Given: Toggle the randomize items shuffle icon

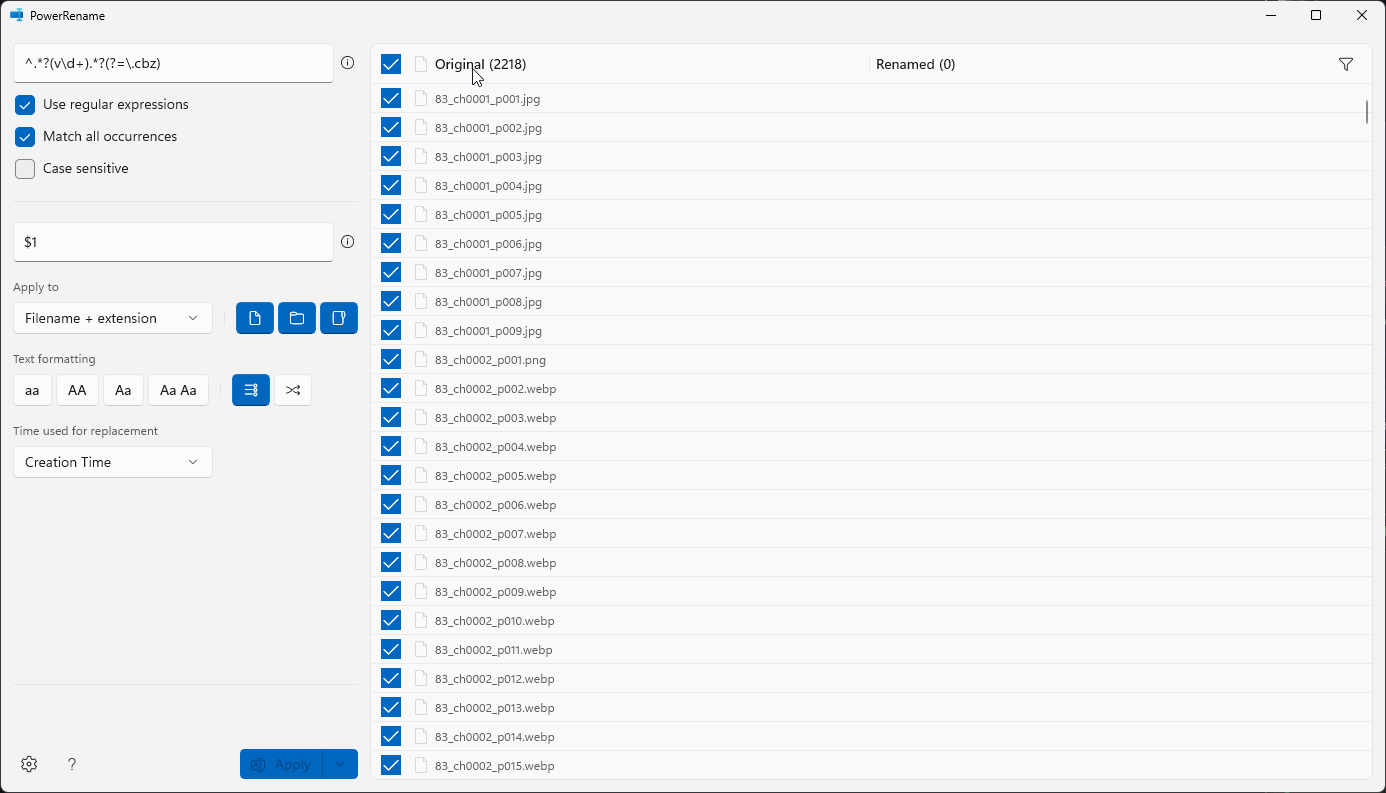Looking at the screenshot, I should click(293, 390).
